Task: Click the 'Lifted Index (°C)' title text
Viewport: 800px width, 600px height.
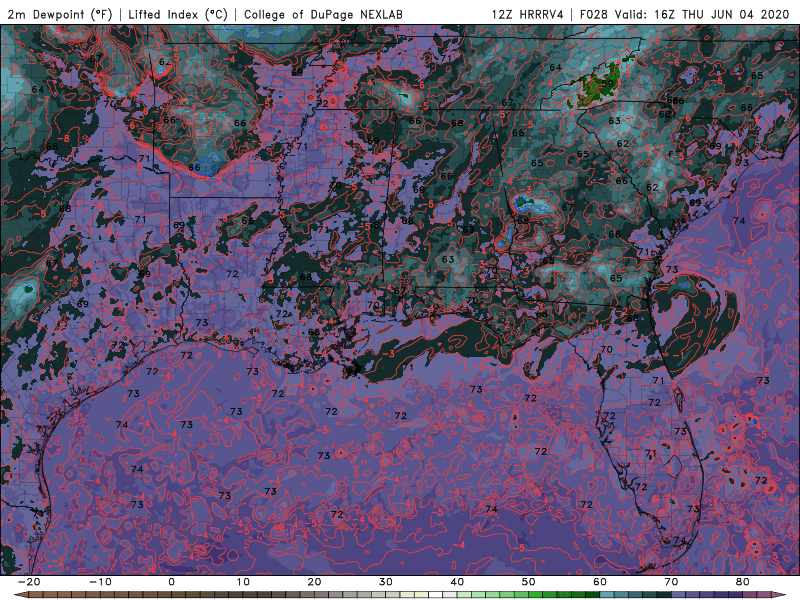Action: point(178,14)
